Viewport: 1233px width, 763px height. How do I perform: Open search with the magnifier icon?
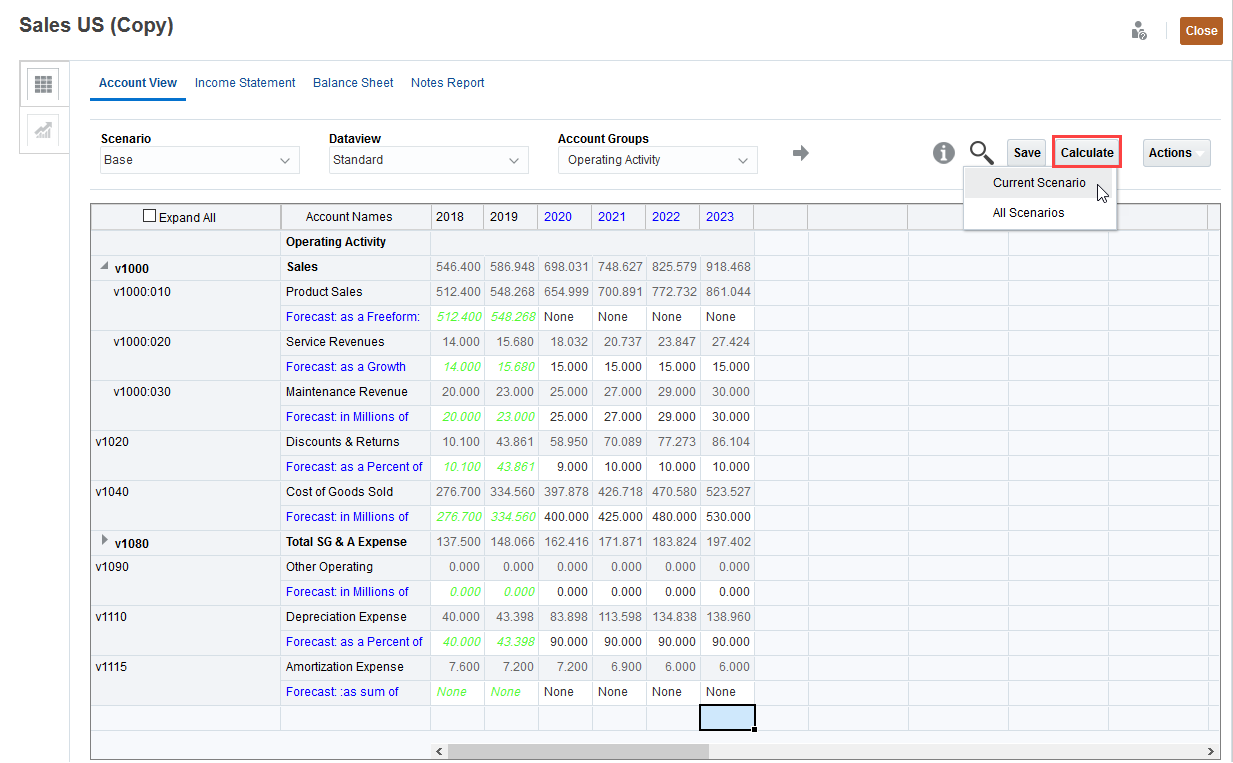981,153
